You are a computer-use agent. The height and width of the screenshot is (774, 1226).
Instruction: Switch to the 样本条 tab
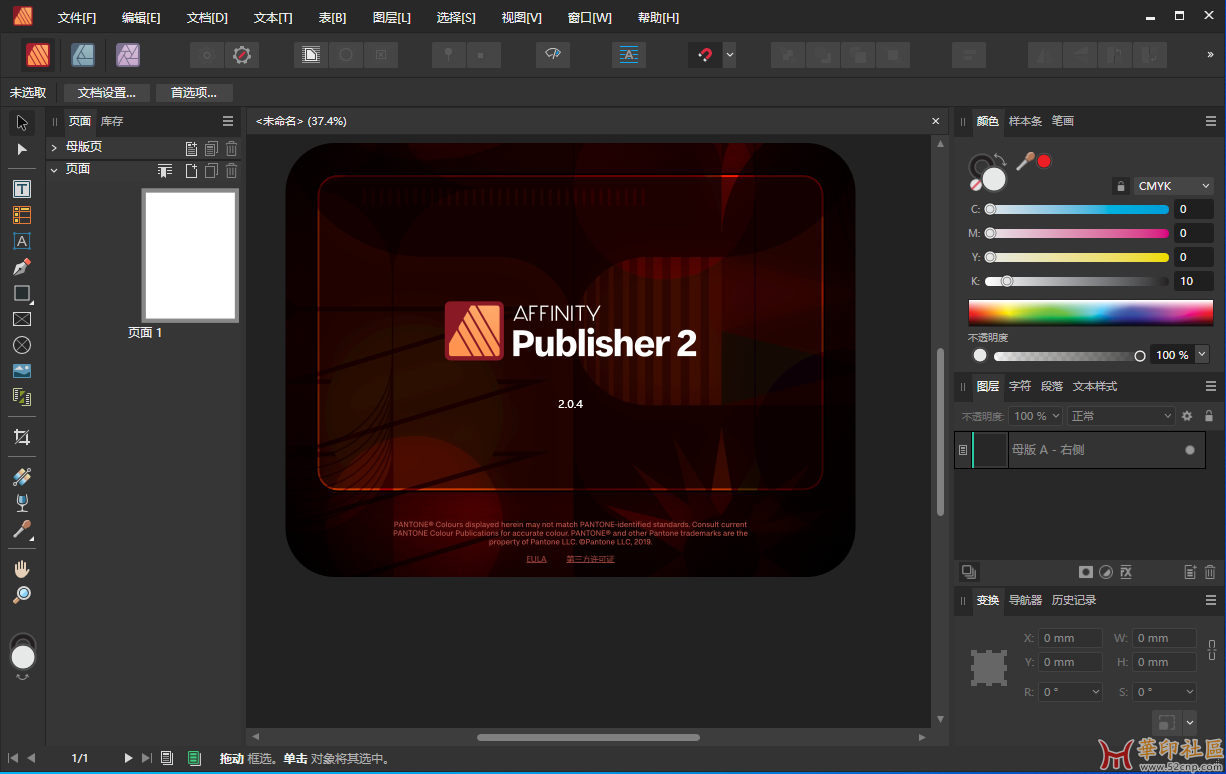click(x=1025, y=121)
